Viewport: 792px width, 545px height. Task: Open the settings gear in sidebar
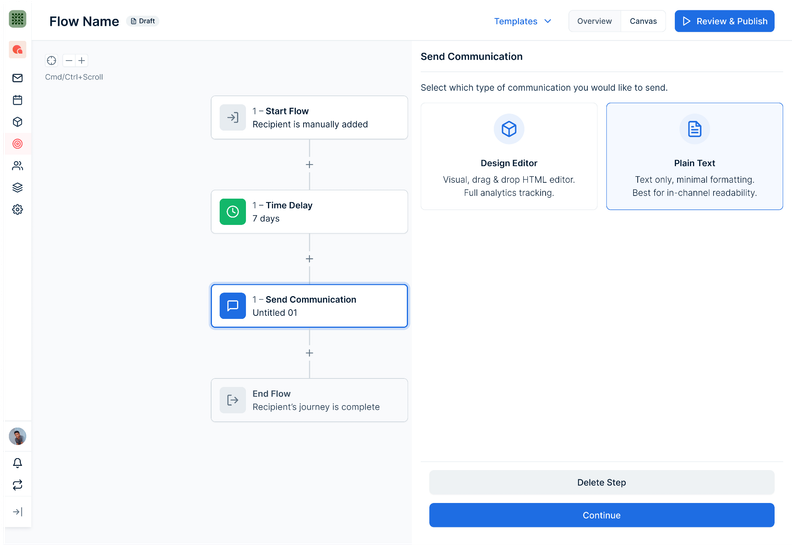[18, 210]
